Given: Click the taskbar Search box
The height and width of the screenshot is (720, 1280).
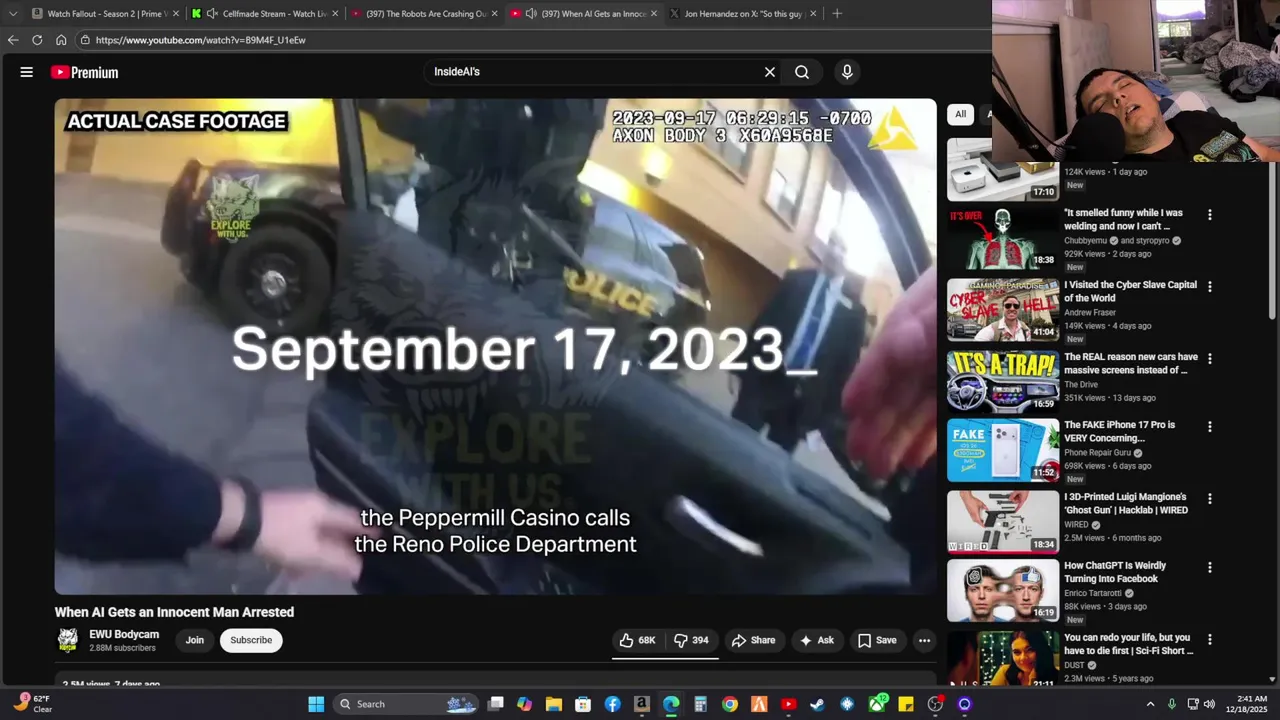Looking at the screenshot, I should point(406,704).
